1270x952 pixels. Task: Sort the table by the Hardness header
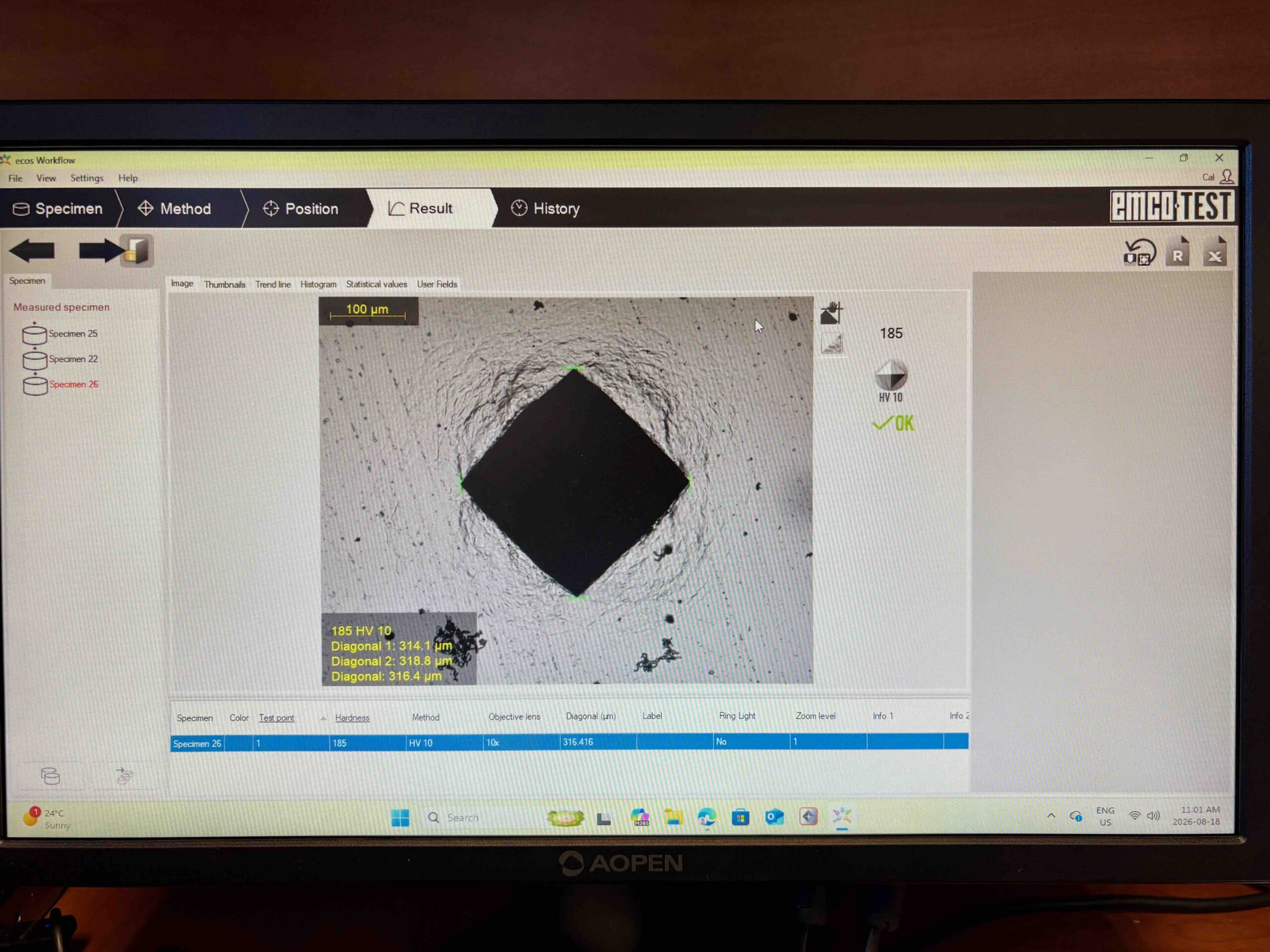(352, 718)
